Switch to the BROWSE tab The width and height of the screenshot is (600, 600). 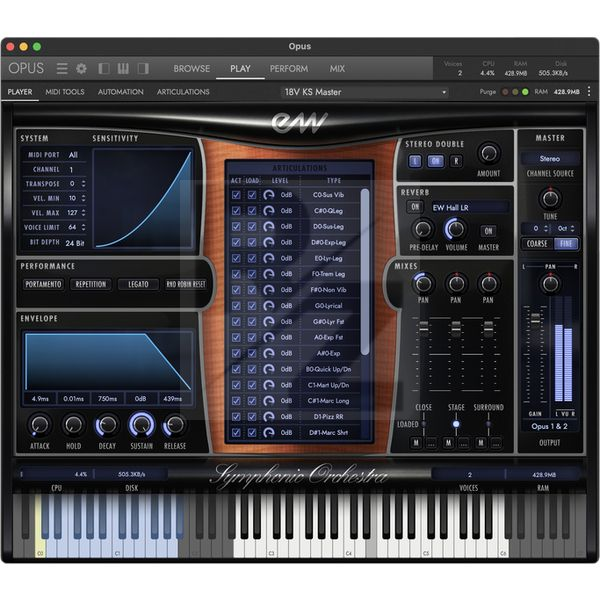click(x=191, y=69)
